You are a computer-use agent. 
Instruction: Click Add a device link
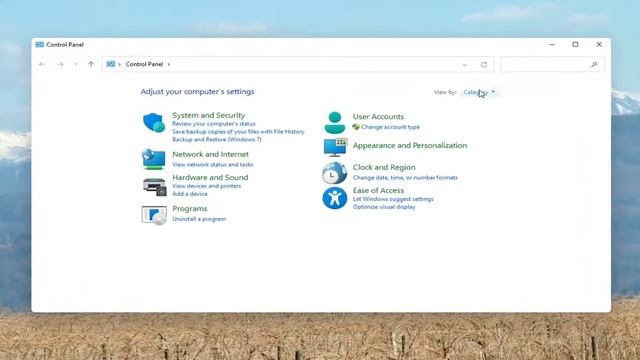coord(190,194)
